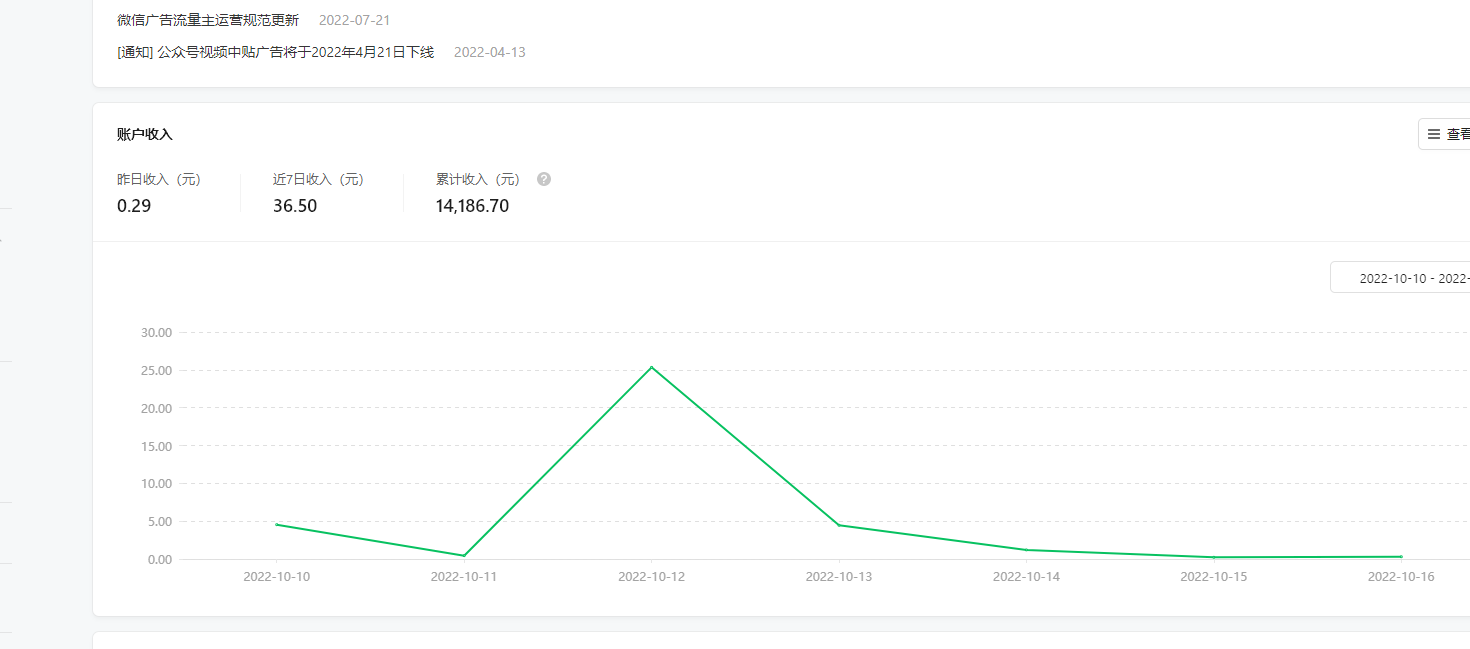1470x649 pixels.
Task: Click the 近7日收入 value 36.50
Action: [295, 206]
